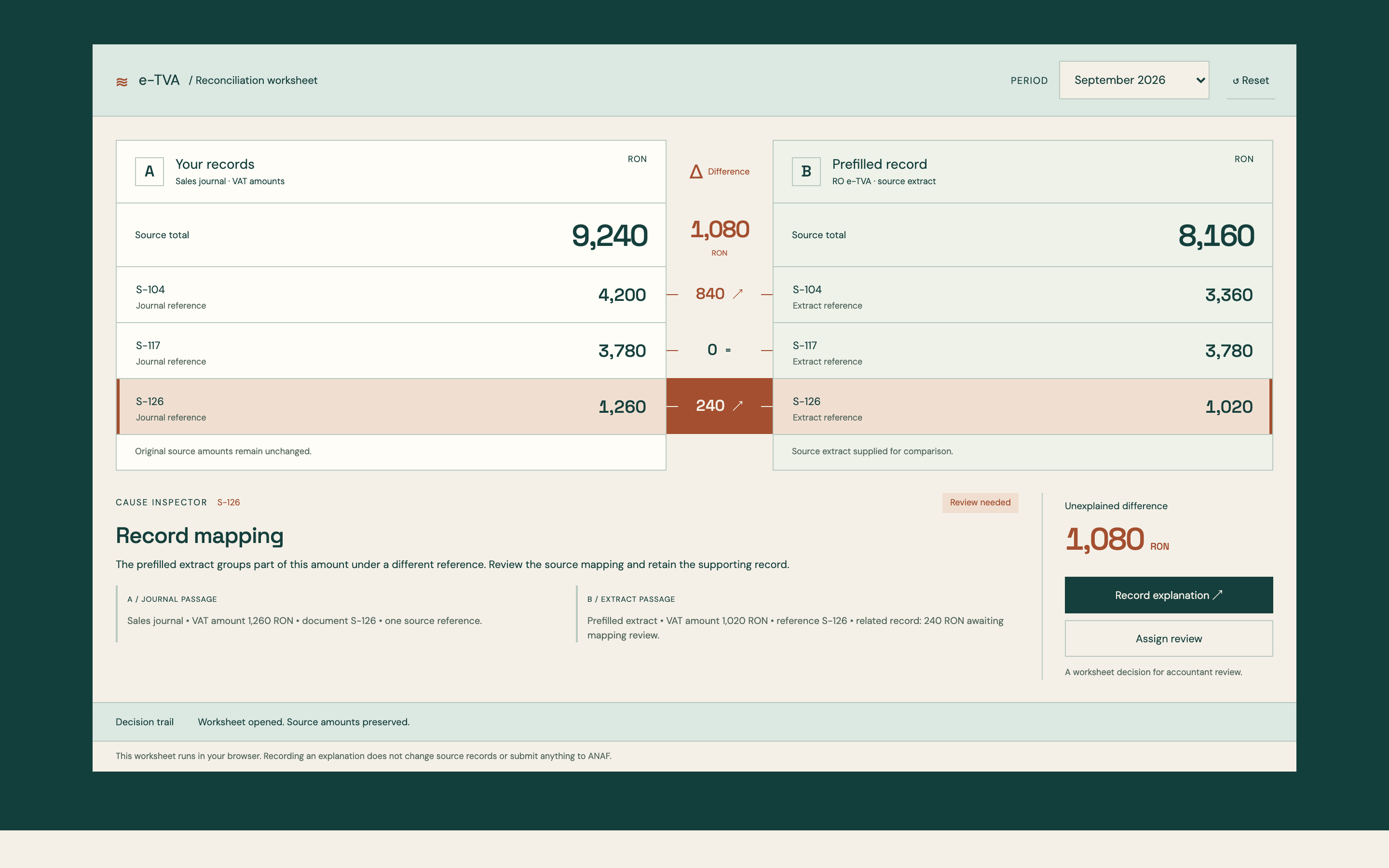The width and height of the screenshot is (1389, 868).
Task: Click the 'A worksheet decision for accountant review.' note
Action: click(1153, 672)
